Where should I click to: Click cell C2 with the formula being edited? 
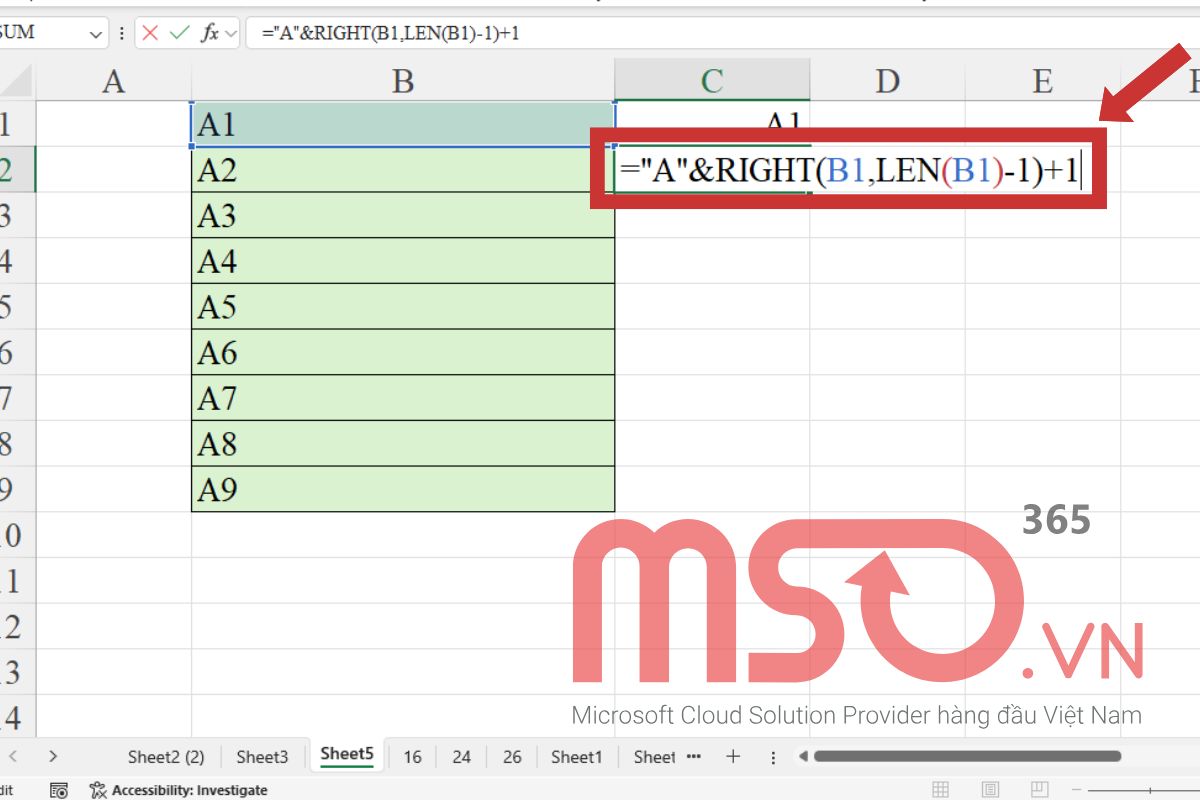849,170
